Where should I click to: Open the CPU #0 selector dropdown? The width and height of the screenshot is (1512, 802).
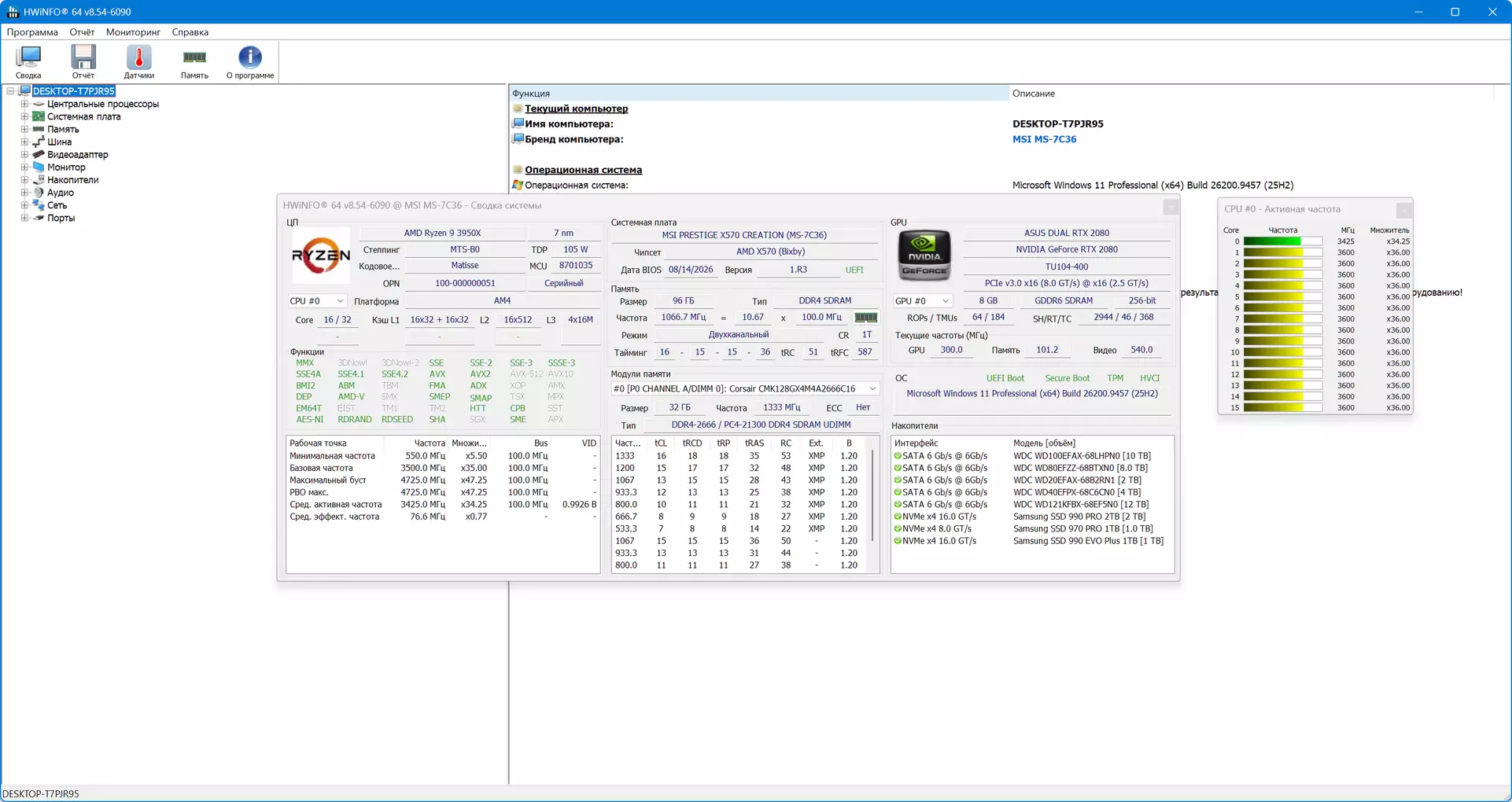[x=316, y=301]
